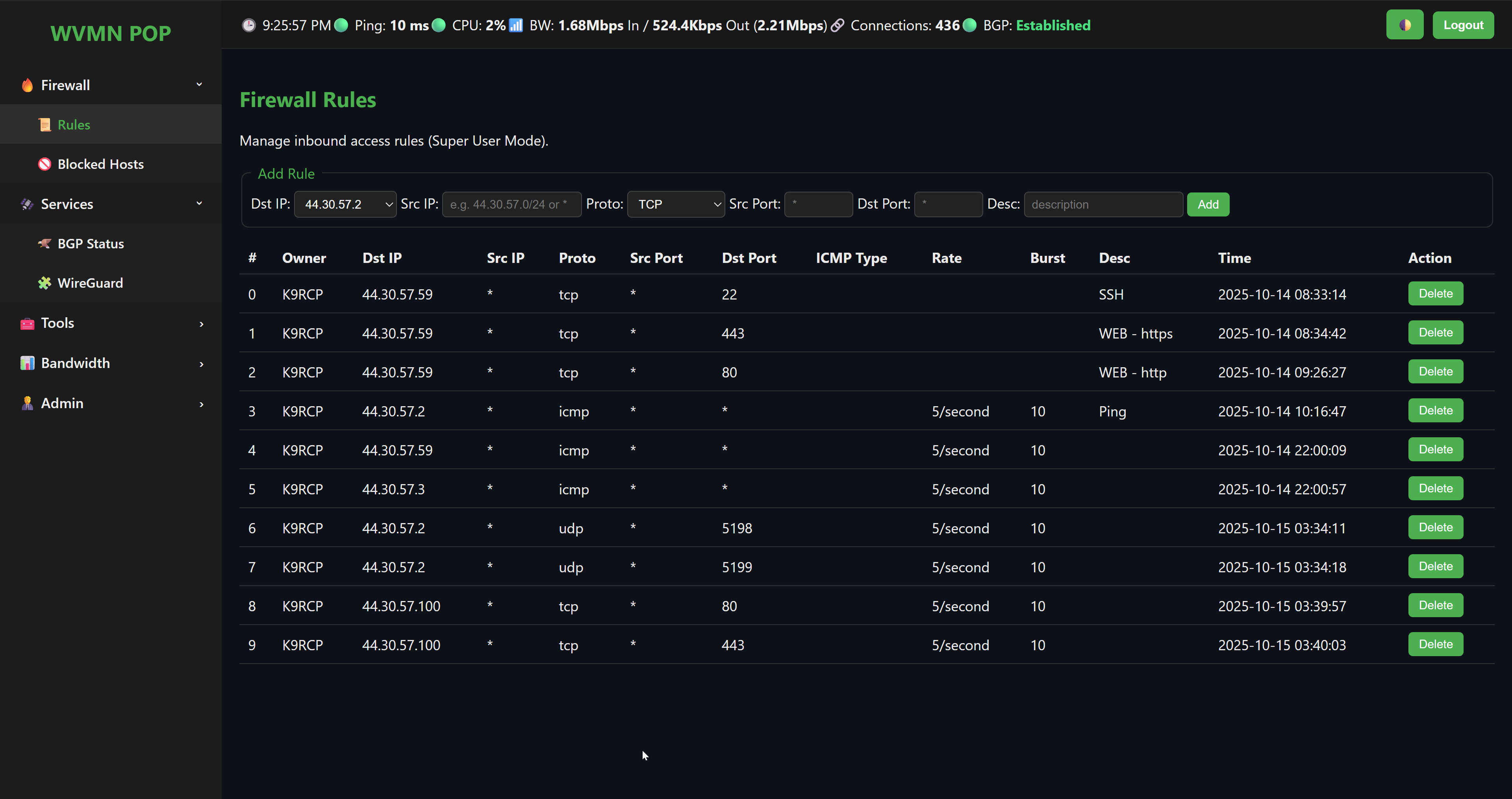Screen dimensions: 1512x799
Task: Toggle the dark/light theme button
Action: (x=1404, y=25)
